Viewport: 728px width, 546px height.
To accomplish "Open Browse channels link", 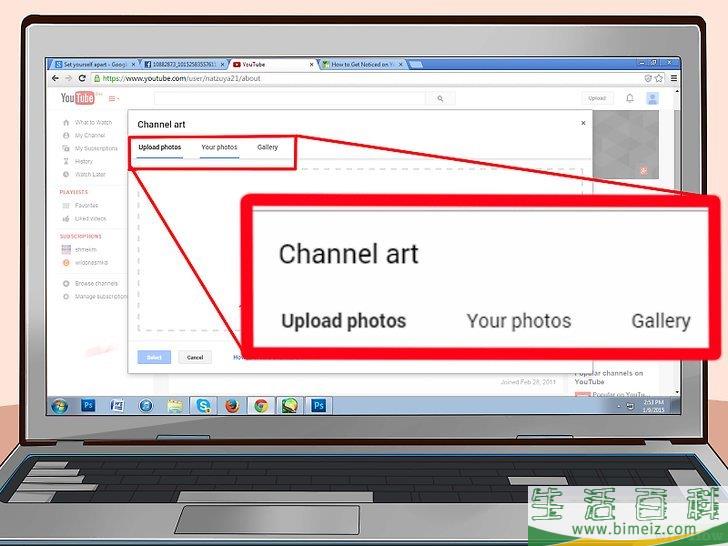I will tap(96, 283).
